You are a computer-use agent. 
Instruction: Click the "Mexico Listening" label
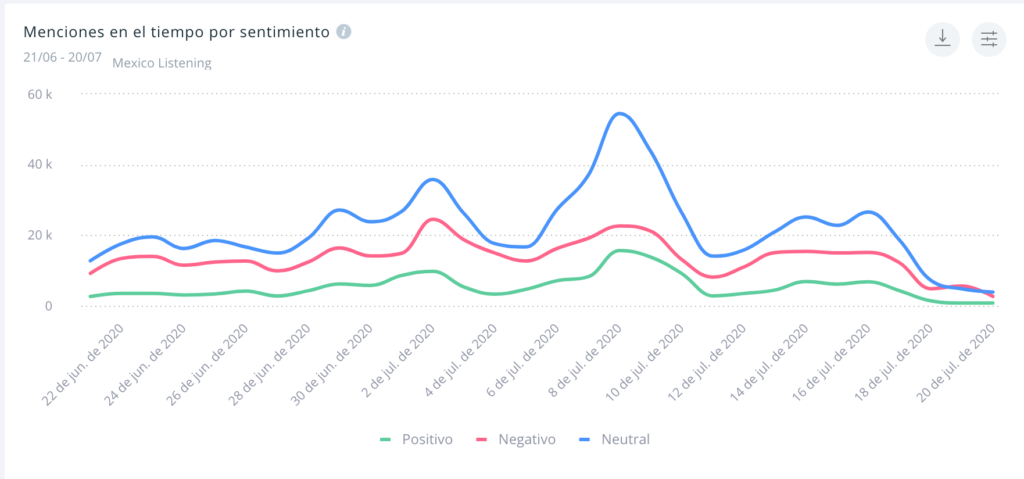click(161, 63)
